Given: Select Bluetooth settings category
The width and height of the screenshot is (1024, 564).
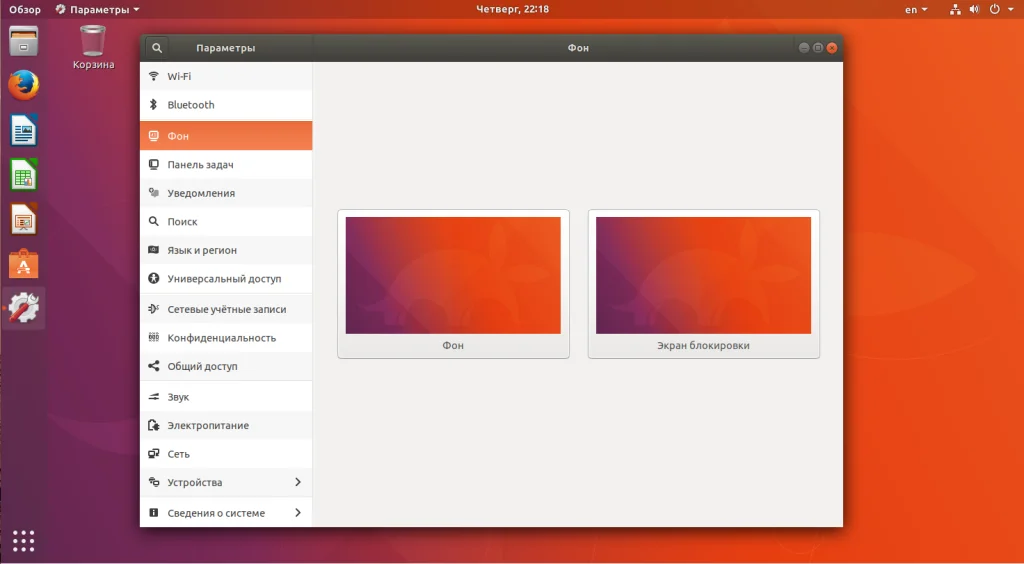Looking at the screenshot, I should pos(226,105).
